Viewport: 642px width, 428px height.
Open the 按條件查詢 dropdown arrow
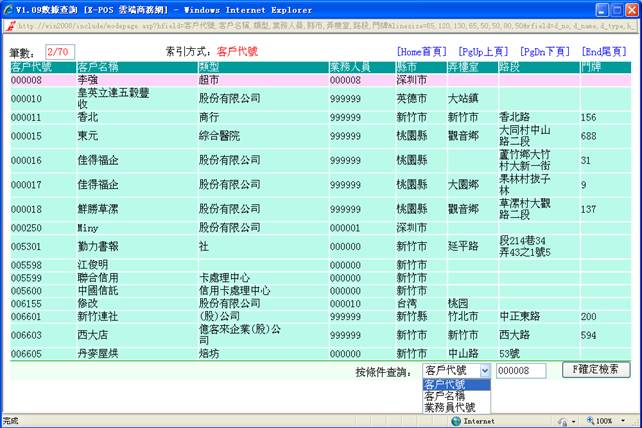point(485,371)
